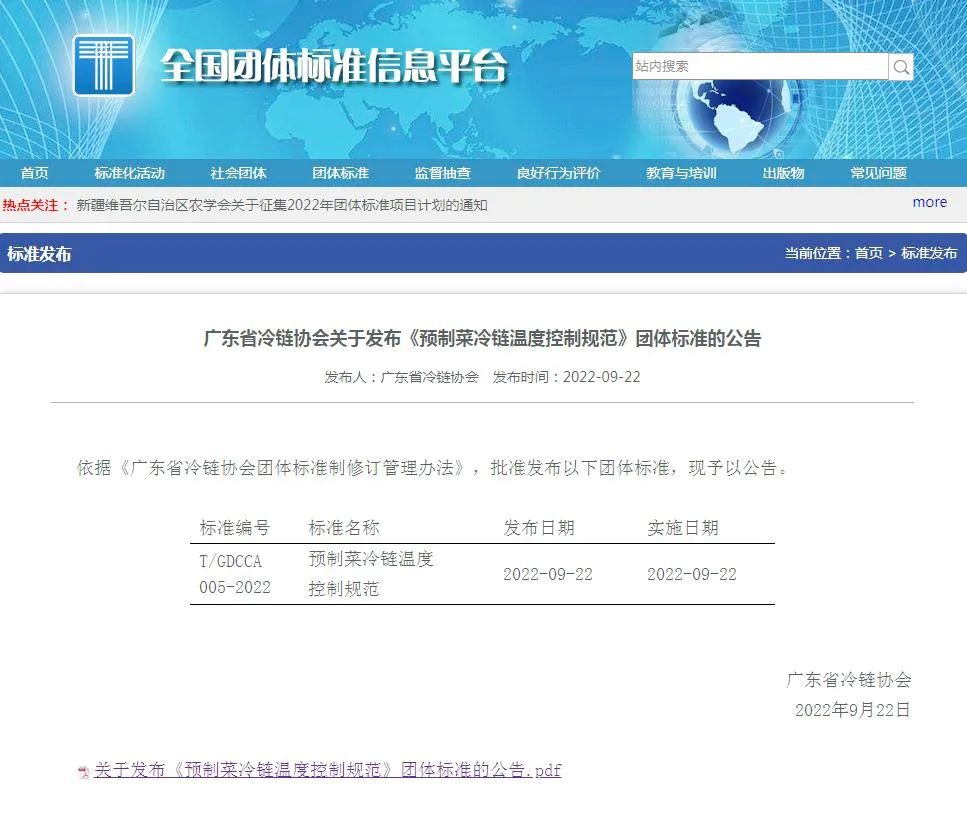Click the more link
Viewport: 967px width, 813px height.
[x=929, y=202]
